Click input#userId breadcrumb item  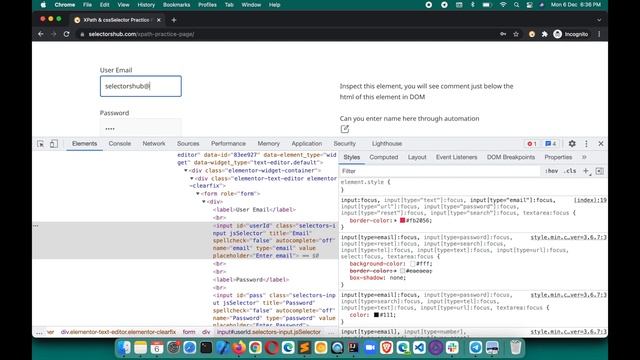coord(269,332)
